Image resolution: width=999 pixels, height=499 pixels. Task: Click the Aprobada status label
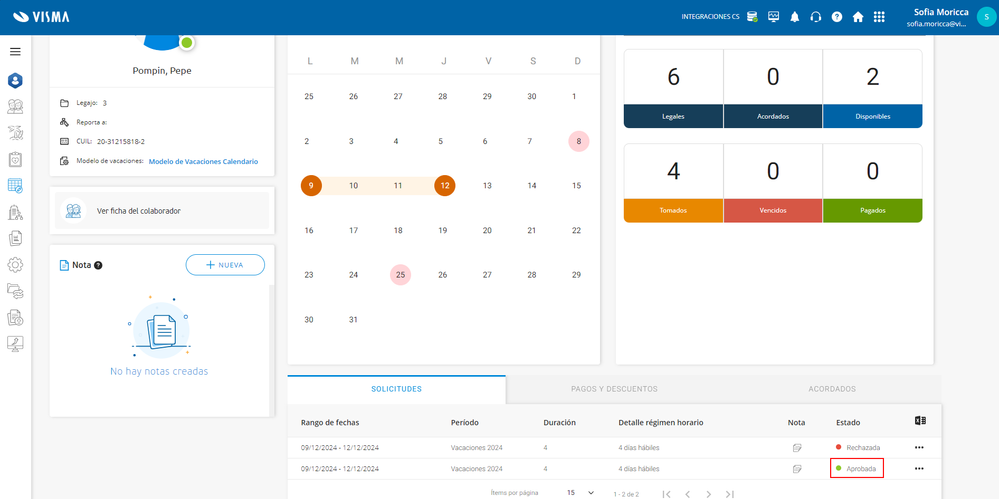[861, 468]
